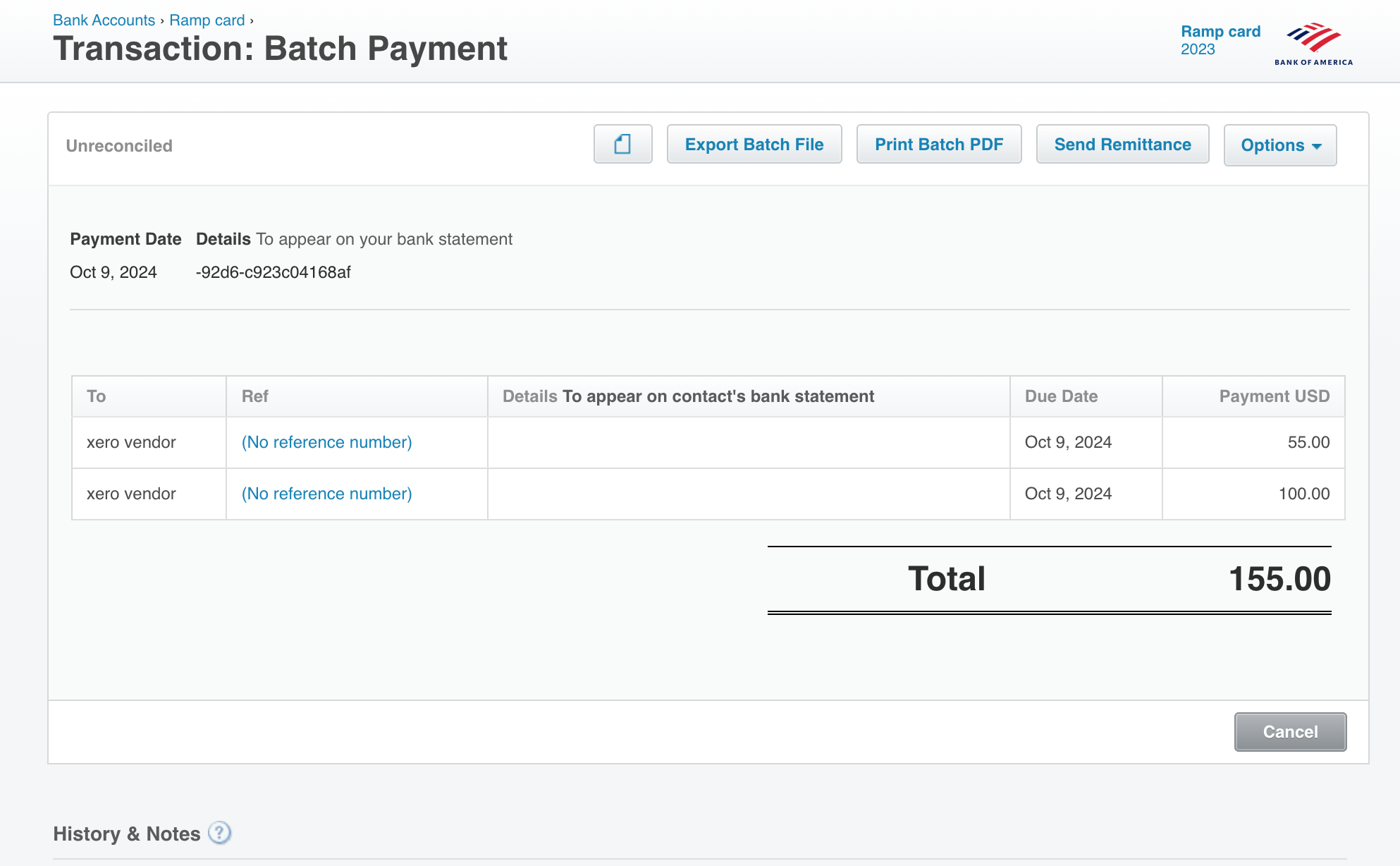Screen dimensions: 1400x866
Task: Open reference link for 55.00 payment
Action: (x=327, y=442)
